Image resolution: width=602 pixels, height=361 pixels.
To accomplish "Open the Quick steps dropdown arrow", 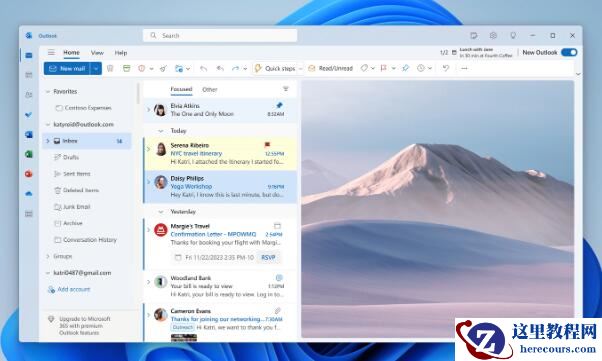I will 301,69.
